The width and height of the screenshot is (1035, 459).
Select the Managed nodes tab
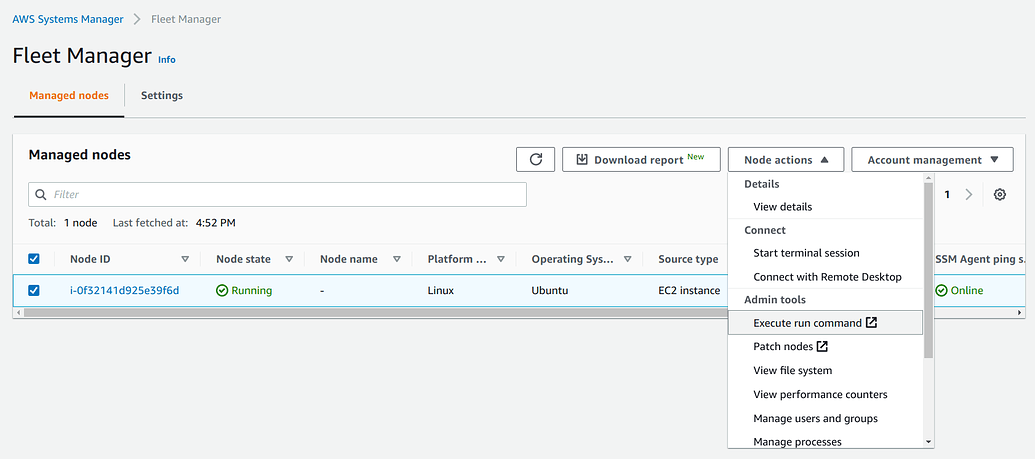coord(69,96)
